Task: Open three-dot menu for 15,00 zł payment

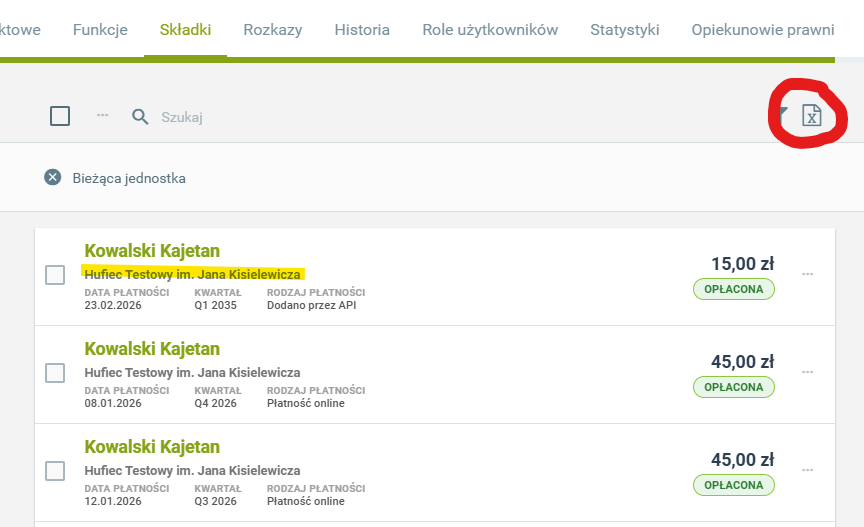Action: [808, 274]
